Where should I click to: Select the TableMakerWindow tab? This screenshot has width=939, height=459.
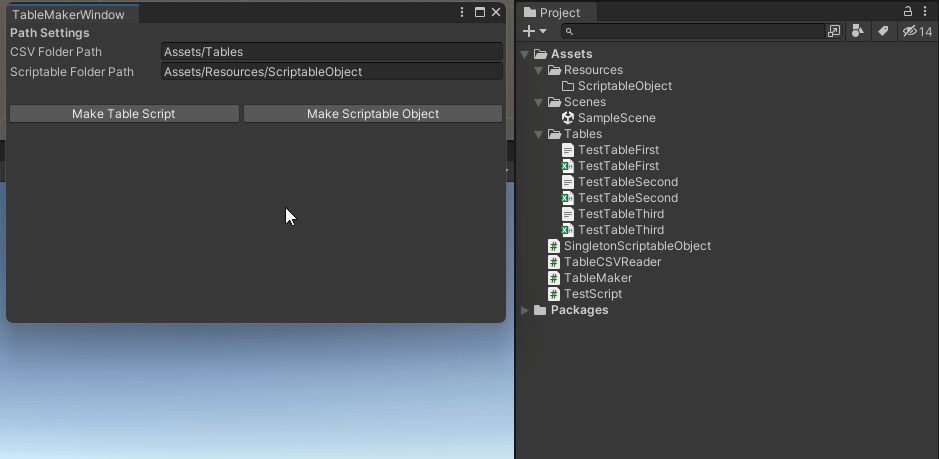72,14
